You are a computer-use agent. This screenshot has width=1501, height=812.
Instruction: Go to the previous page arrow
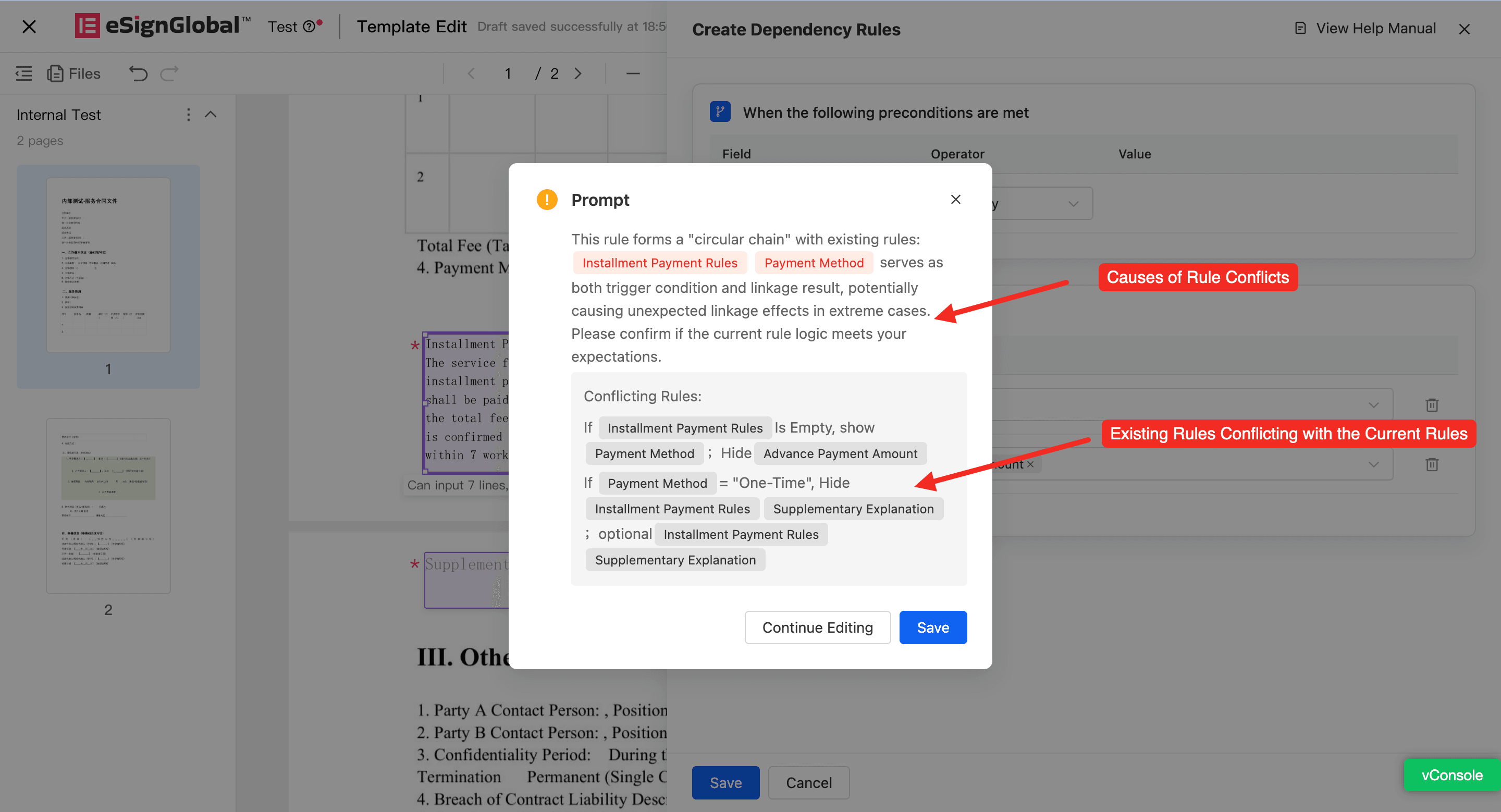(471, 73)
